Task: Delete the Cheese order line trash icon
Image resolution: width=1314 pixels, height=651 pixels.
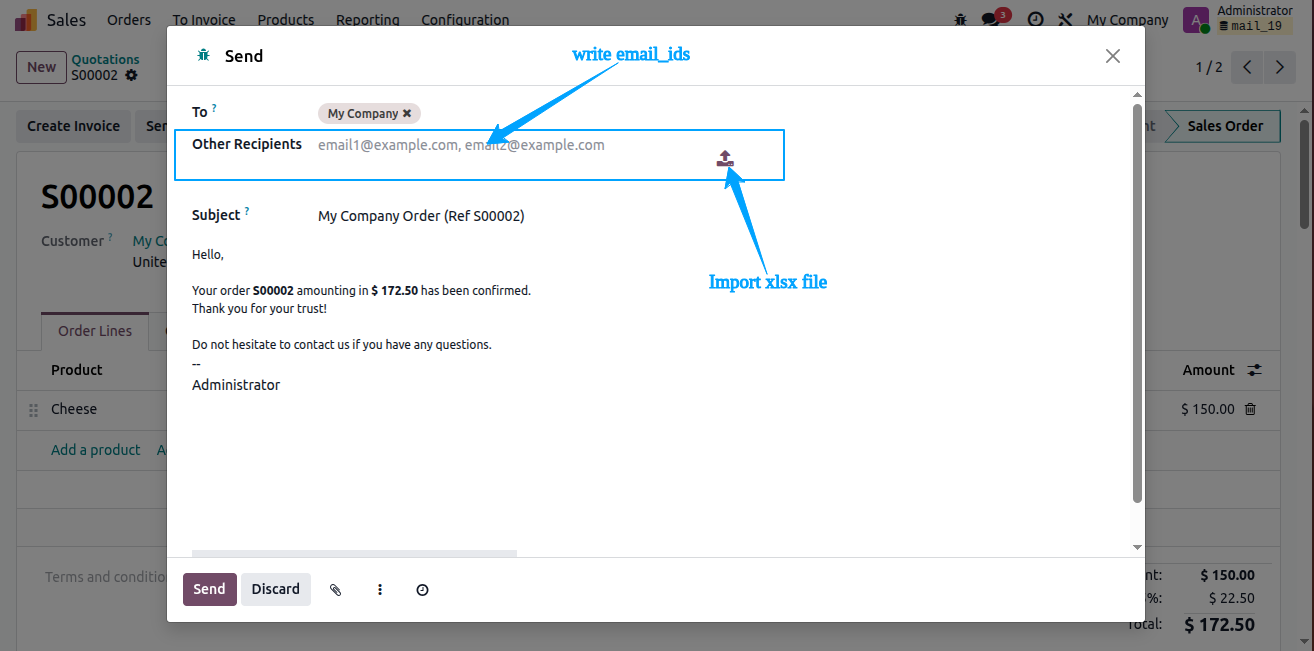Action: click(x=1250, y=409)
